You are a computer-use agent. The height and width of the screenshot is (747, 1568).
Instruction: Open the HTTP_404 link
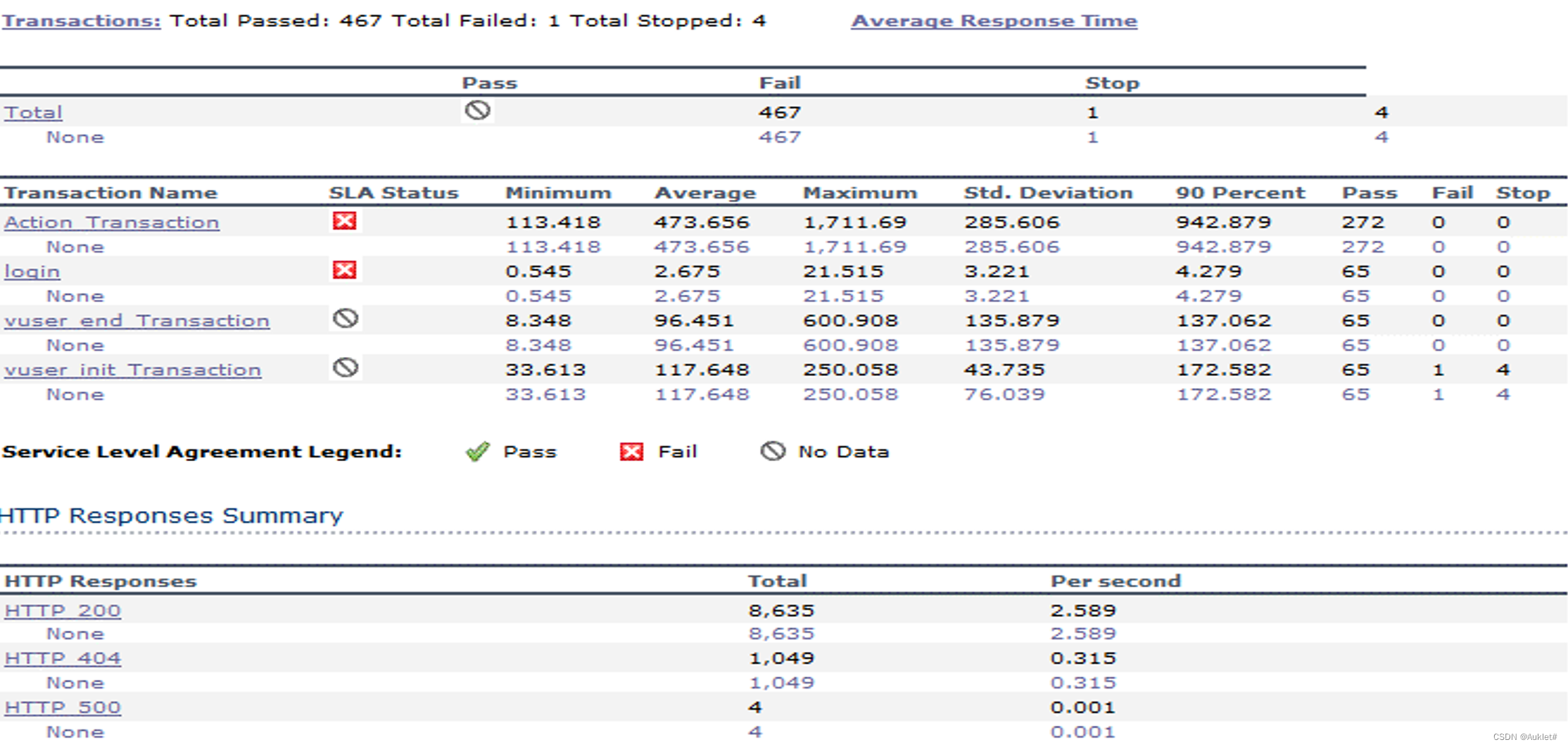point(63,658)
